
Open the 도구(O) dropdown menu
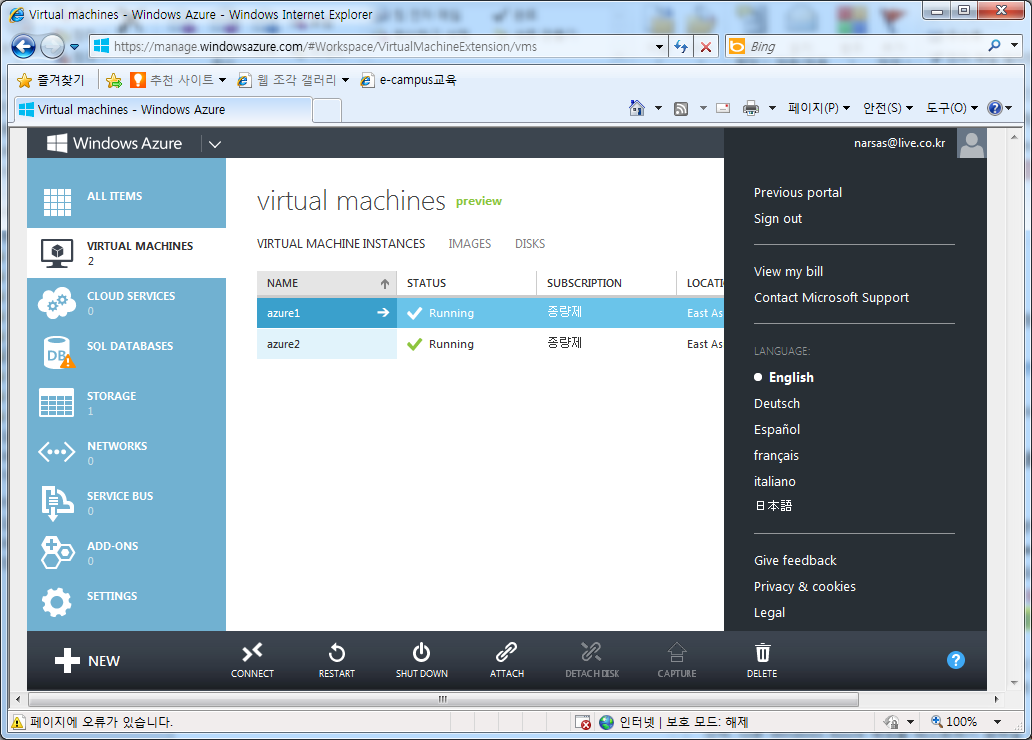click(x=951, y=108)
